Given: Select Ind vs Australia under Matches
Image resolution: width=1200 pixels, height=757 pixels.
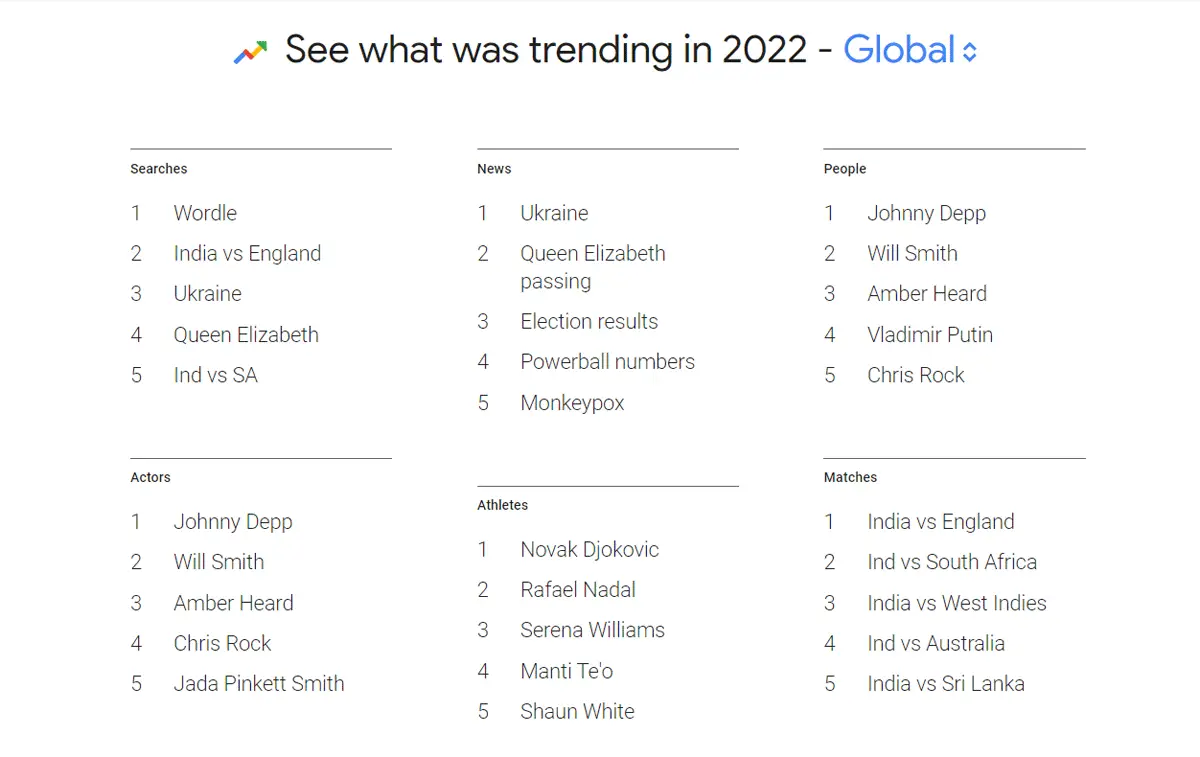Looking at the screenshot, I should coord(936,644).
